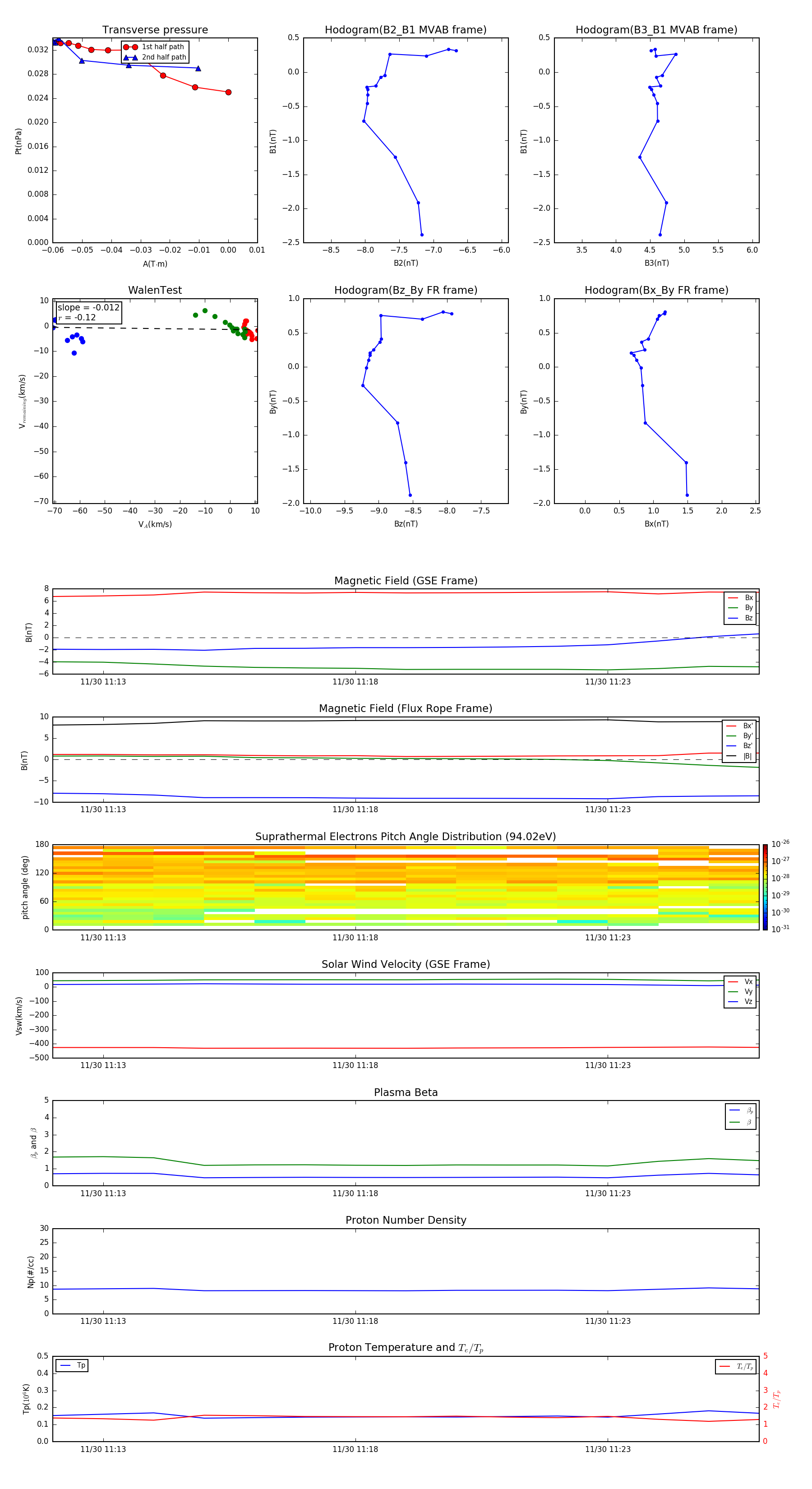Click the A(T·m) x-axis label
This screenshot has height=1489, width=812.
(155, 264)
